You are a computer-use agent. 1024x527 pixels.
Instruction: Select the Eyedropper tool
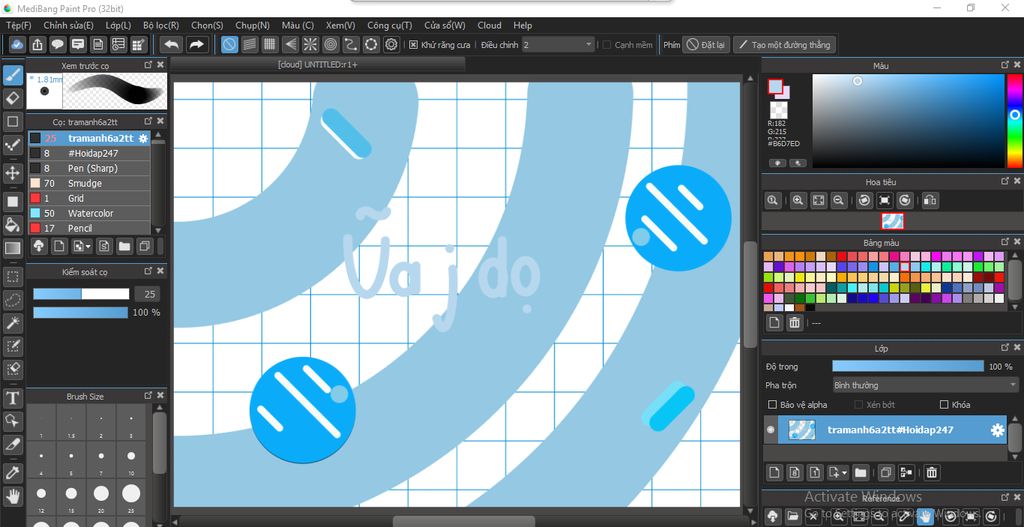click(12, 472)
